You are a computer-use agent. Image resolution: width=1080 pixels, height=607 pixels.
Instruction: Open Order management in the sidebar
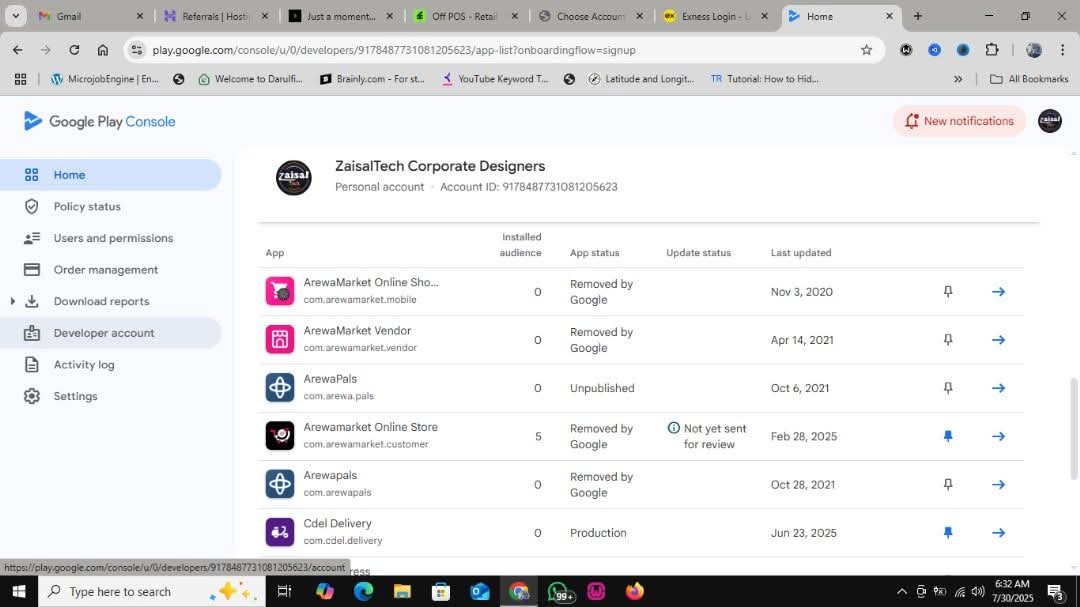[105, 269]
